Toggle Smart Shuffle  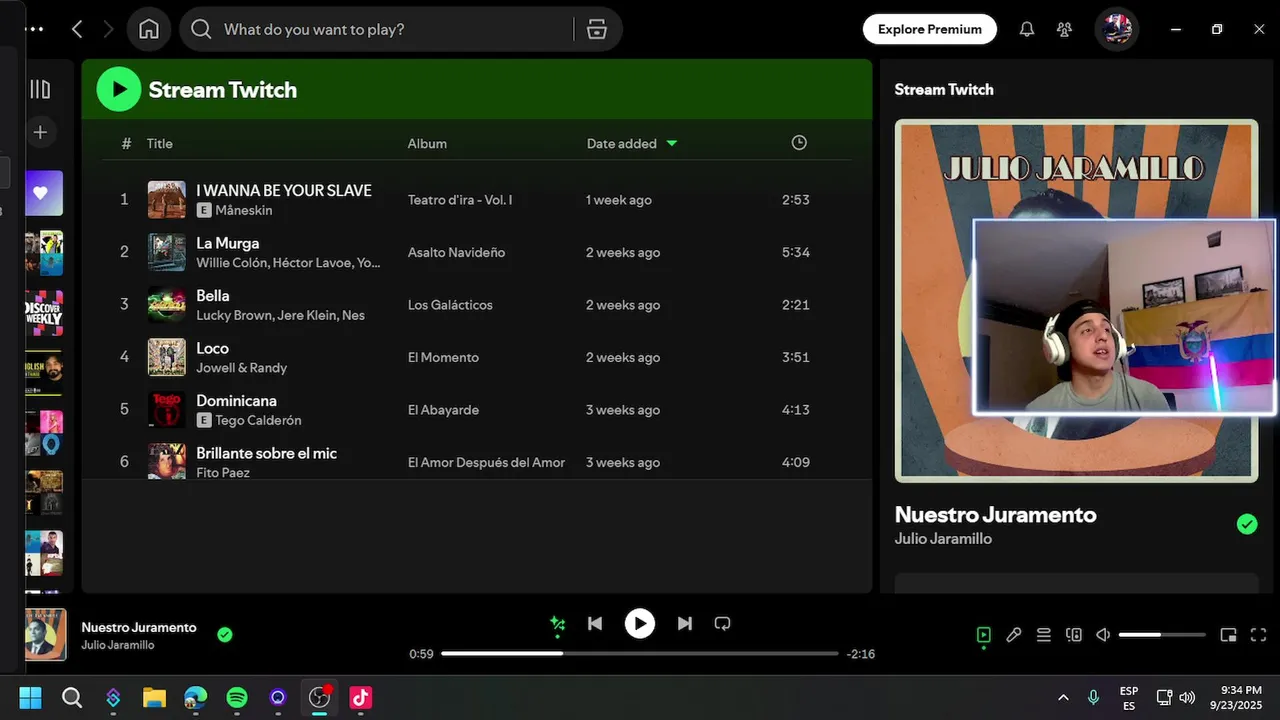tap(558, 624)
